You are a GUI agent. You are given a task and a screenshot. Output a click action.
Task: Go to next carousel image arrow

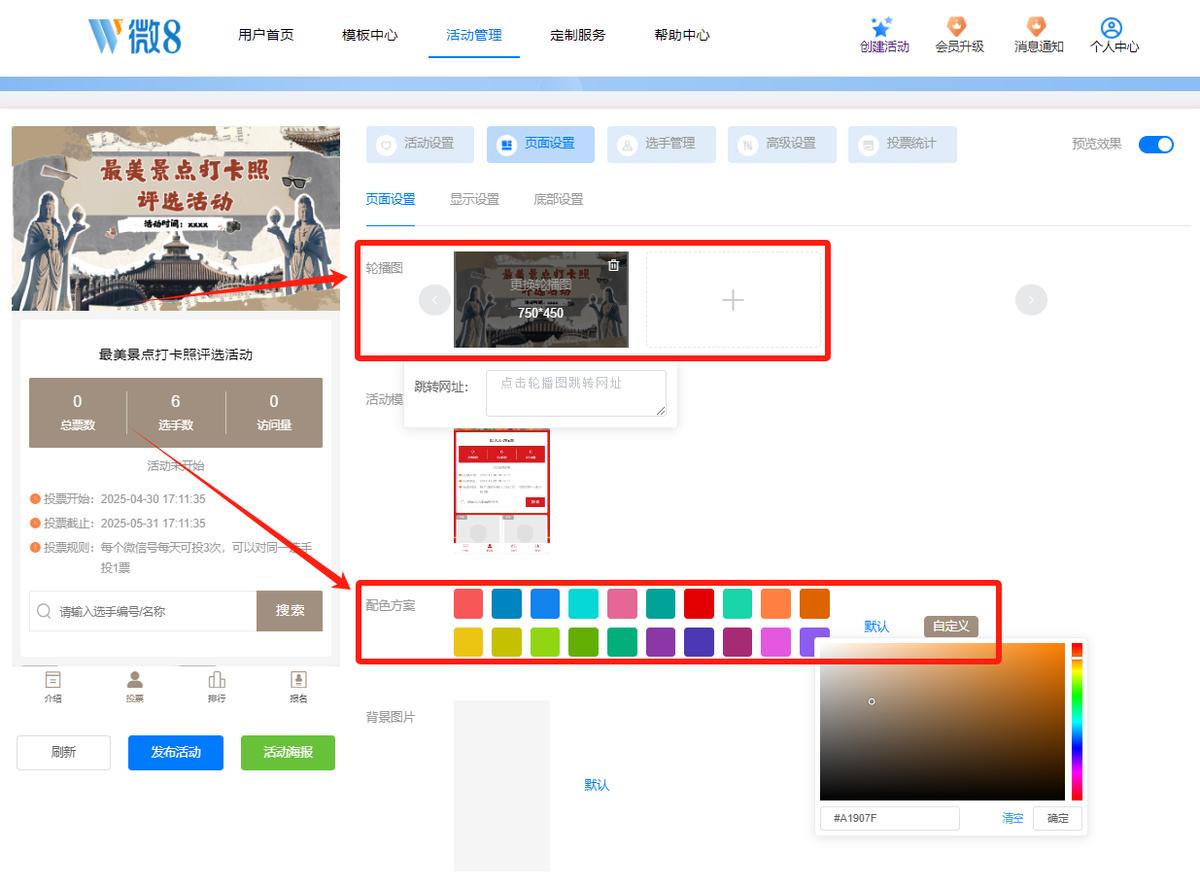[x=1031, y=299]
